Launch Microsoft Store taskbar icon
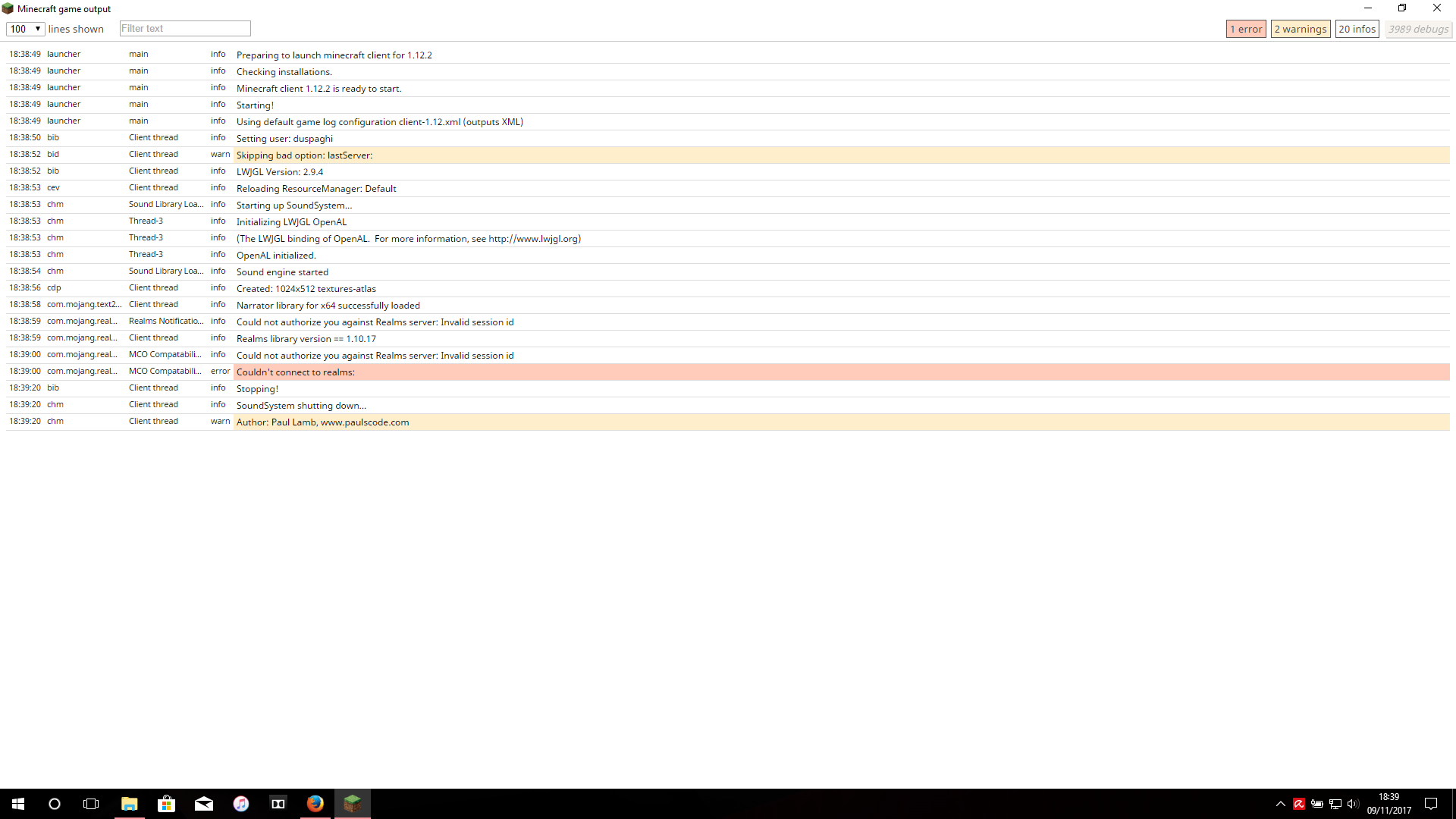Viewport: 1456px width, 819px height. tap(166, 804)
